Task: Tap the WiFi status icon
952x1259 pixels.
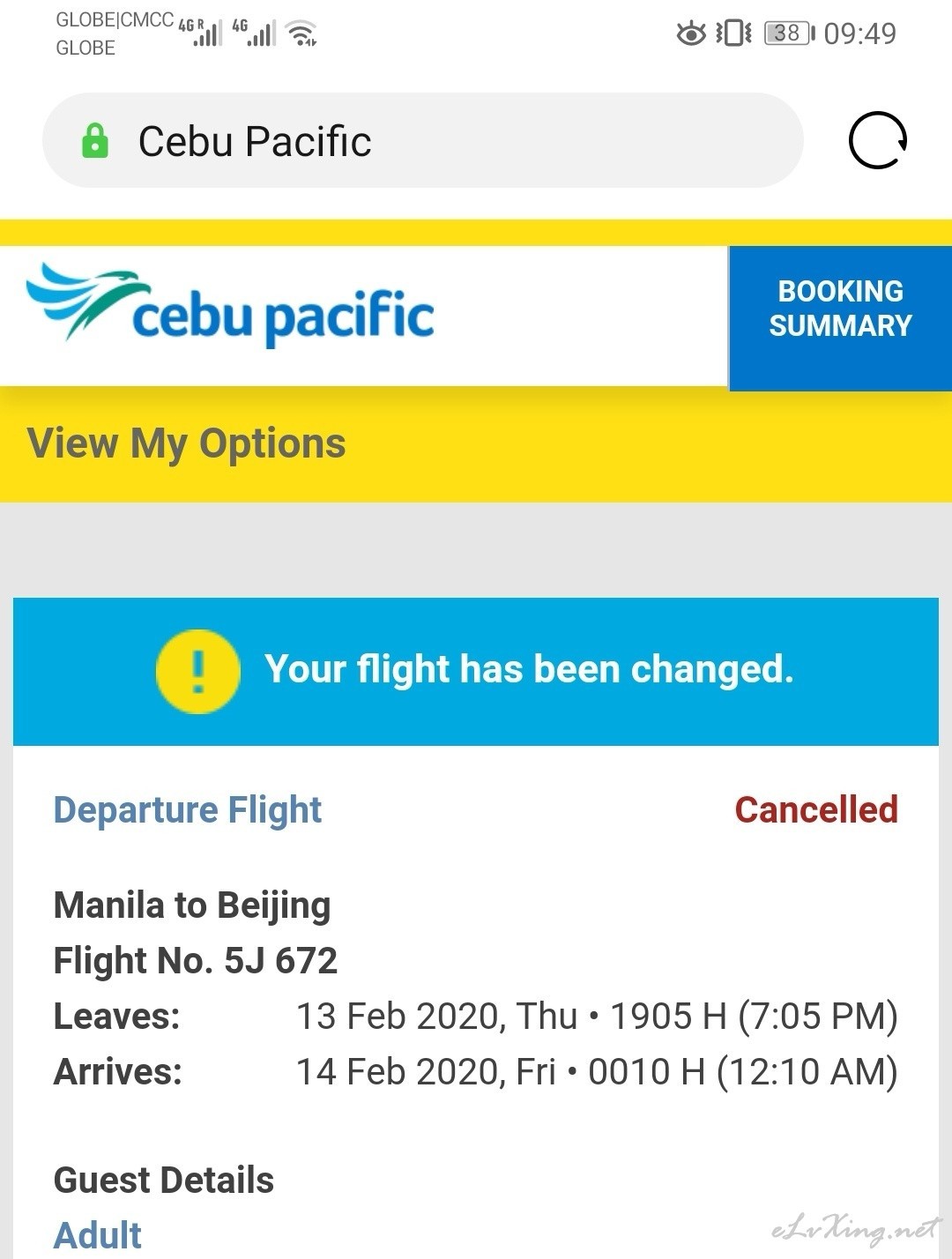Action: pyautogui.click(x=302, y=34)
